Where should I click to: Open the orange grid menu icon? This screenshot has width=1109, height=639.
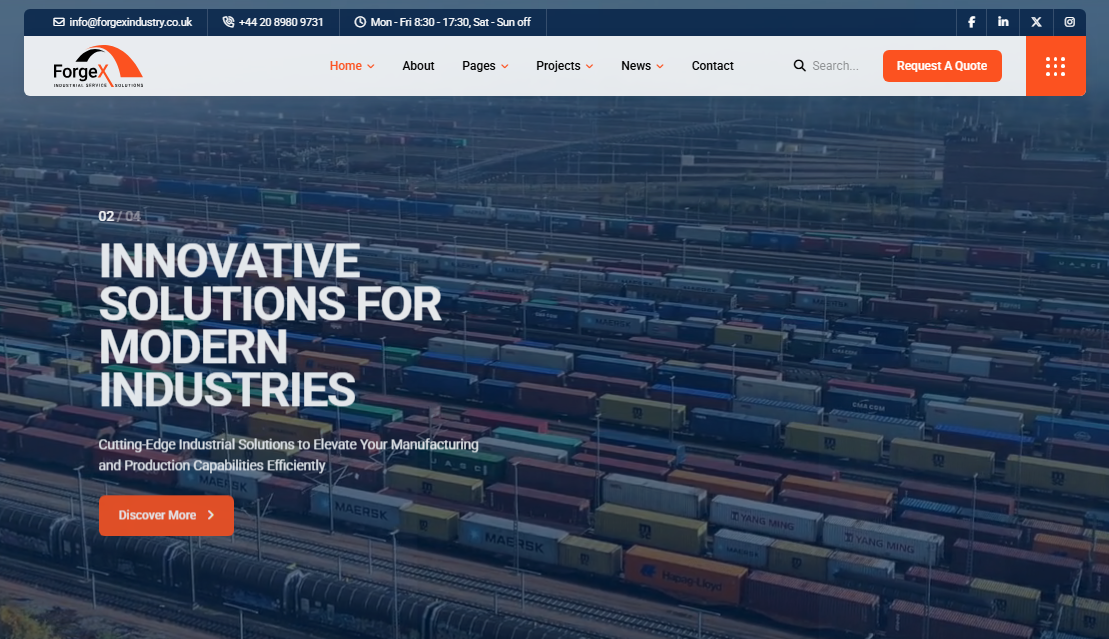click(x=1055, y=66)
